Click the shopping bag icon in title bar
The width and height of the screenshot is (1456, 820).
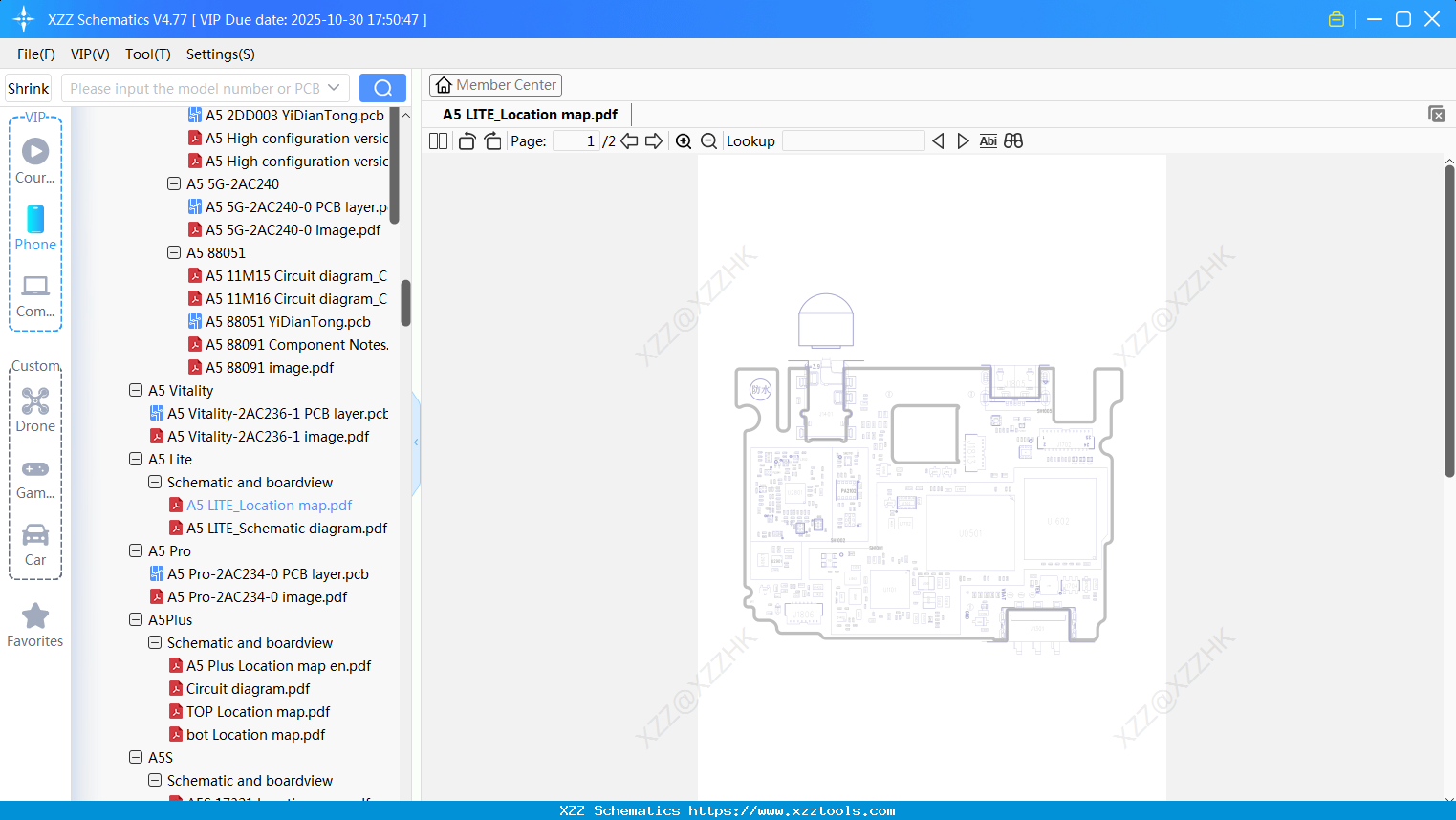coord(1336,19)
